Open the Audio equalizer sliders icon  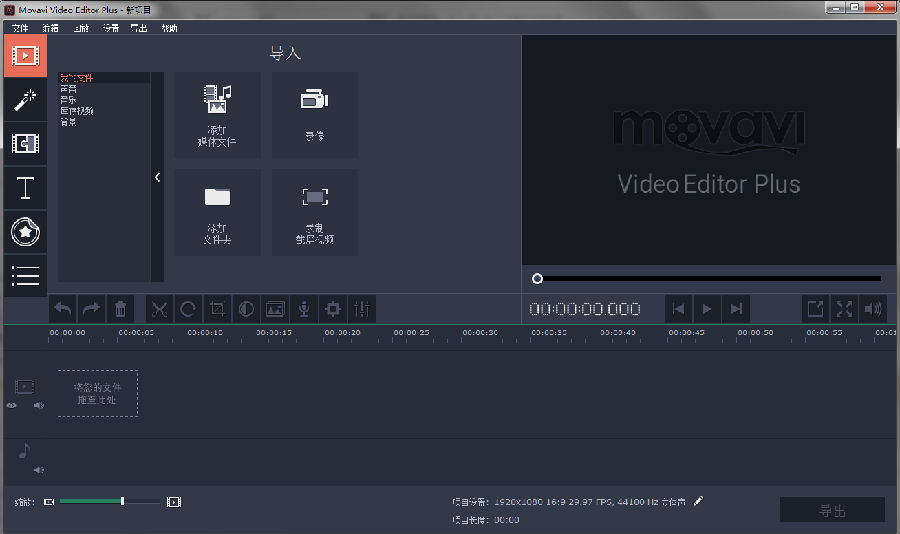click(x=362, y=309)
